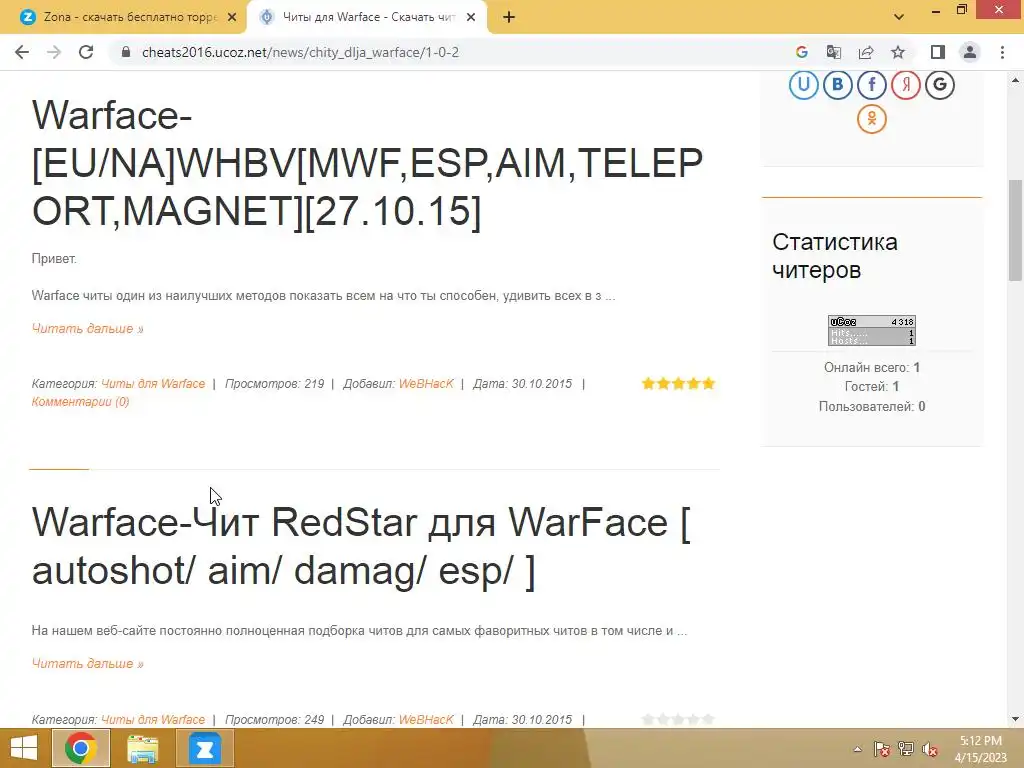Image resolution: width=1024 pixels, height=768 pixels.
Task: Open network status tray icon
Action: pos(906,749)
